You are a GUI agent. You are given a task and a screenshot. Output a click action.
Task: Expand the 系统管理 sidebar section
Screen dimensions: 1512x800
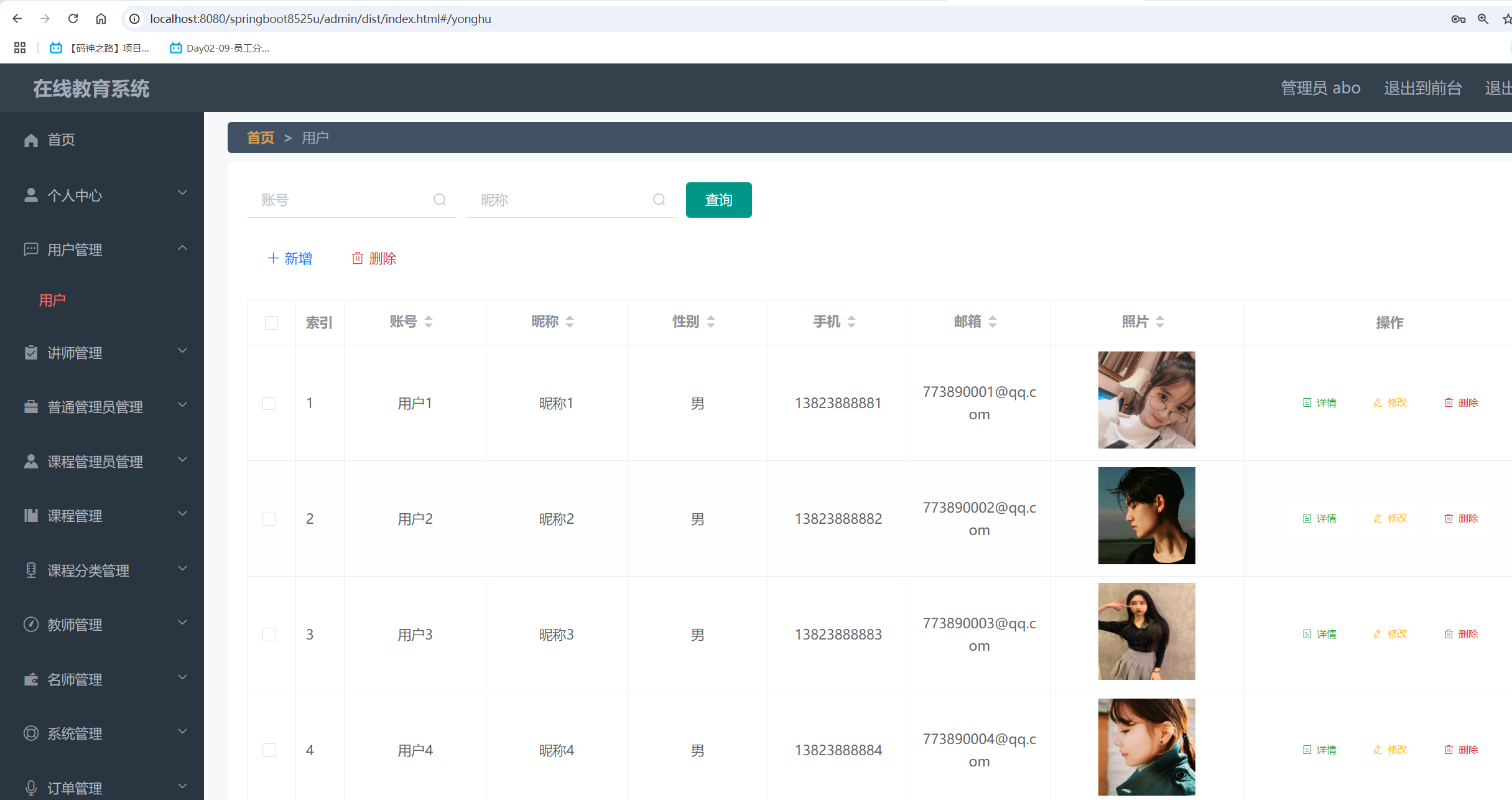tap(182, 732)
